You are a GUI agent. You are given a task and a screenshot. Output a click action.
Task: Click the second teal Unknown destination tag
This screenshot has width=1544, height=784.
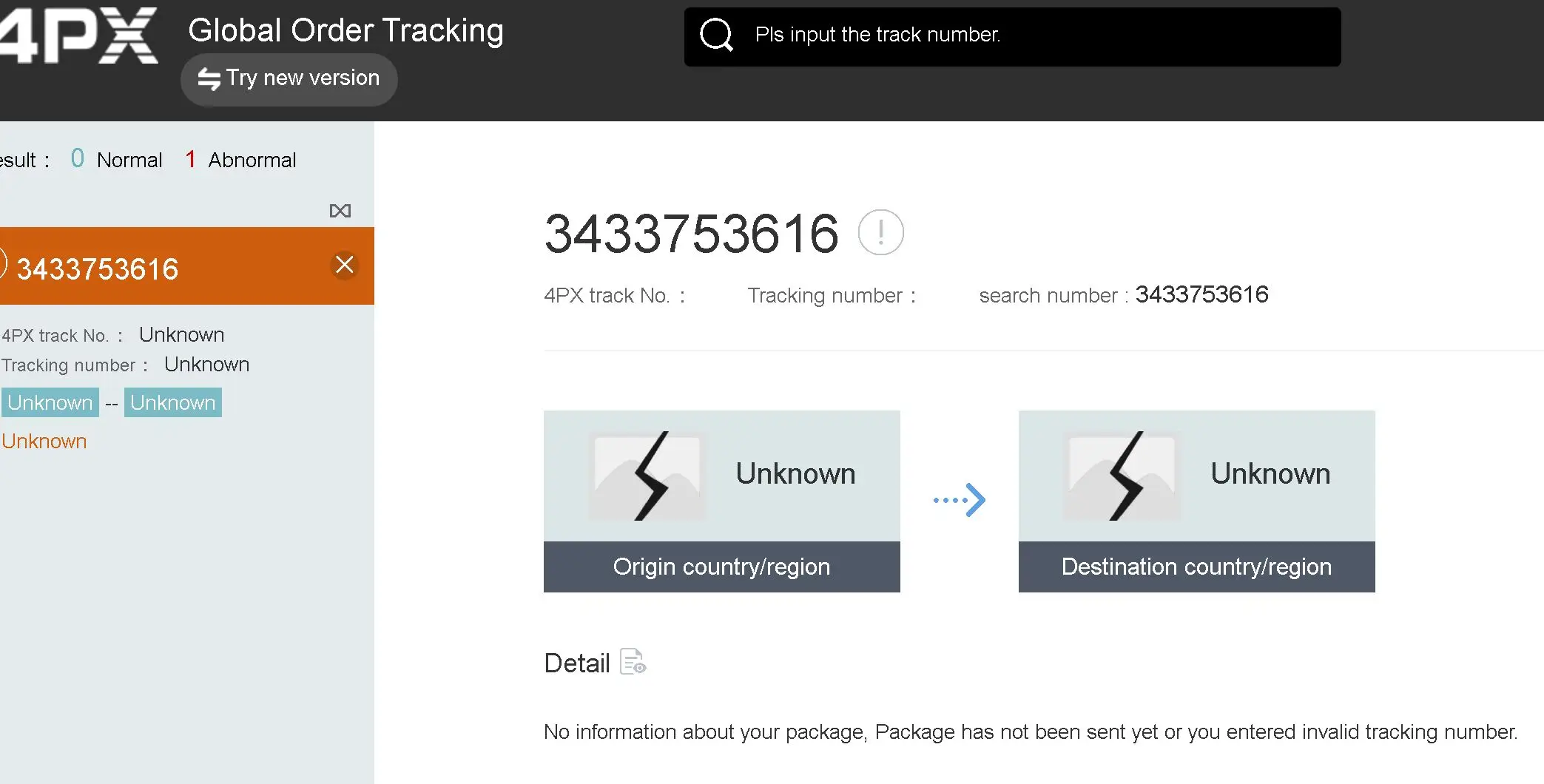tap(173, 402)
